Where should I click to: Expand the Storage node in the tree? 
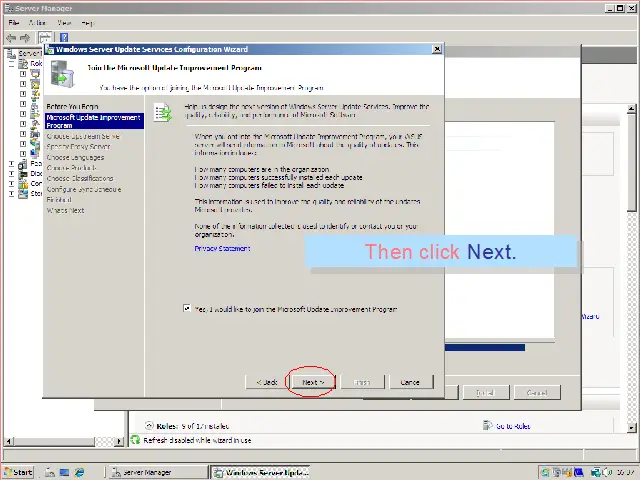pyautogui.click(x=11, y=193)
